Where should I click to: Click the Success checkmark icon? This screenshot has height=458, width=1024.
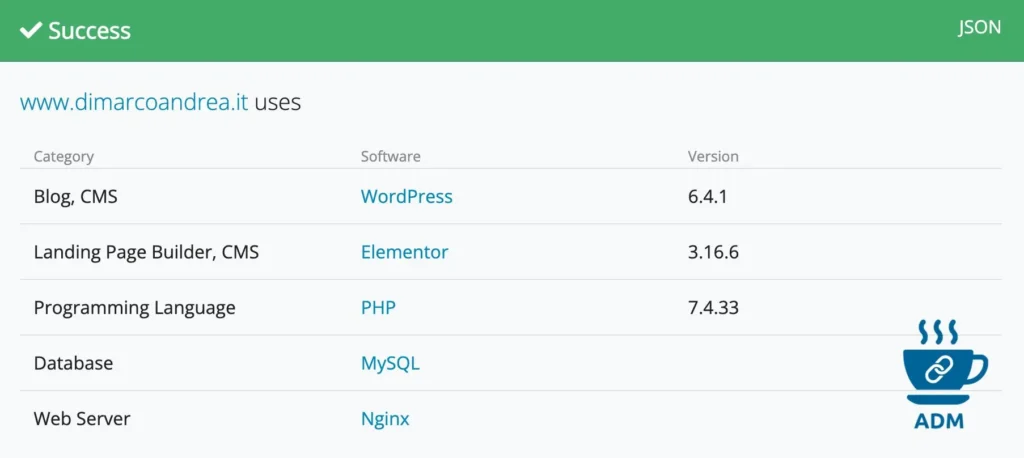[31, 31]
